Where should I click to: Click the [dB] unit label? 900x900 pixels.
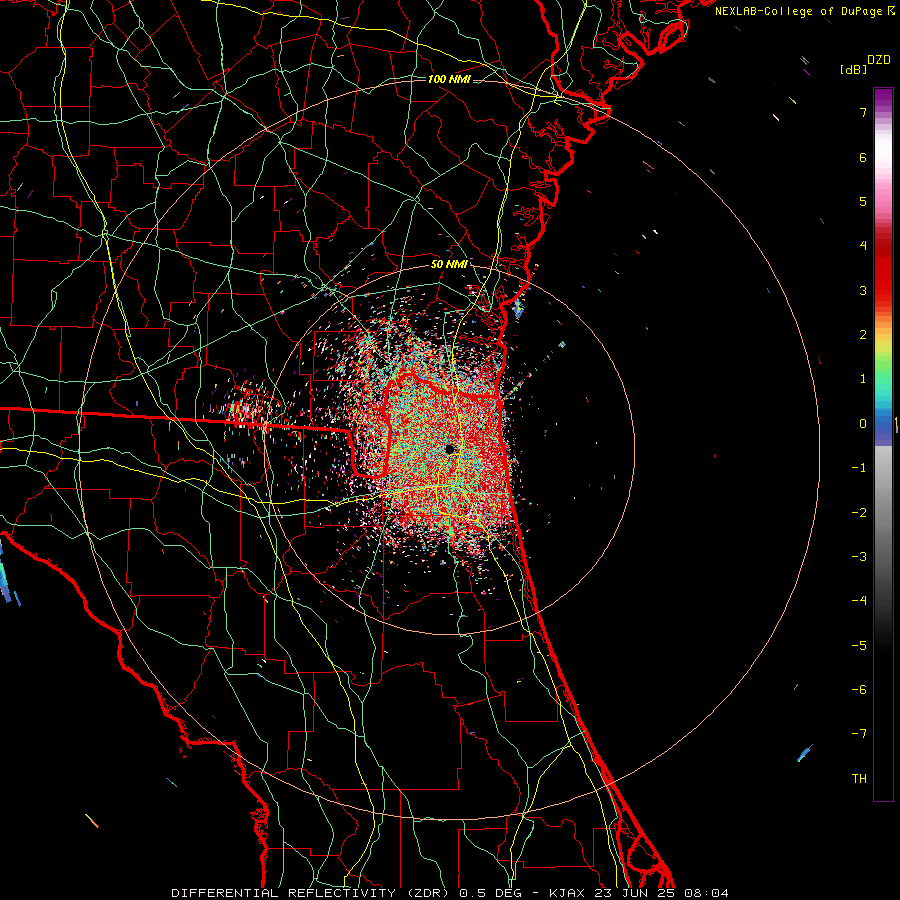point(853,69)
